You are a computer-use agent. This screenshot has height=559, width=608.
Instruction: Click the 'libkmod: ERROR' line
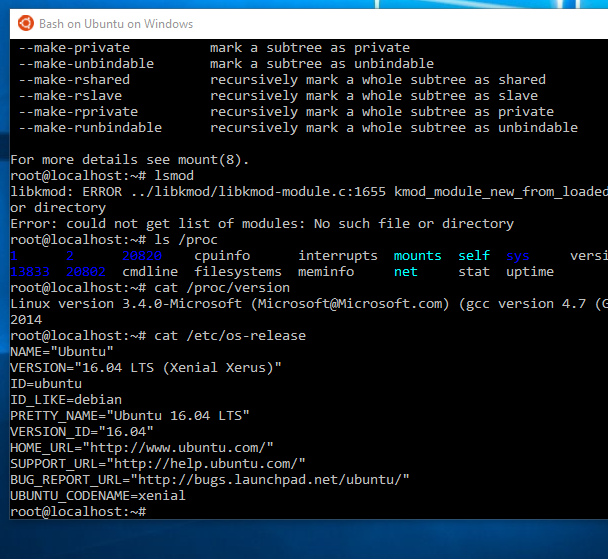tap(309, 192)
